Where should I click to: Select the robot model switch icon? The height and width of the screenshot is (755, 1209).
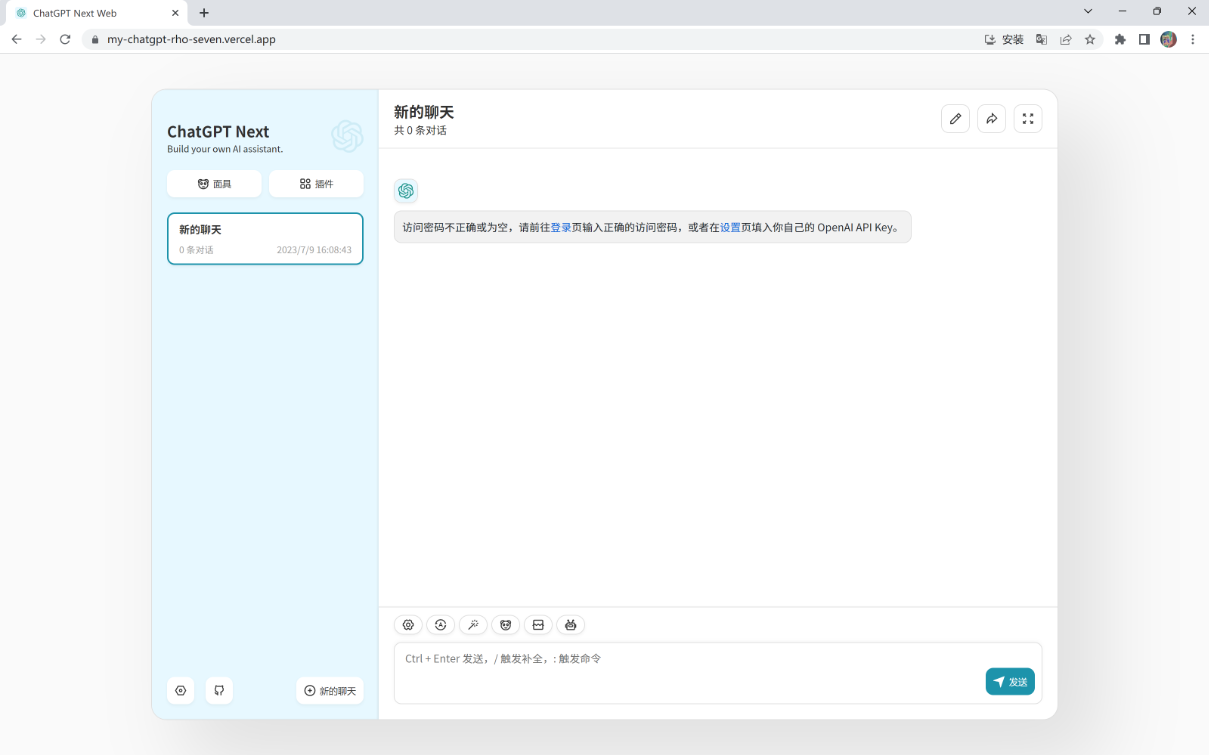[570, 625]
